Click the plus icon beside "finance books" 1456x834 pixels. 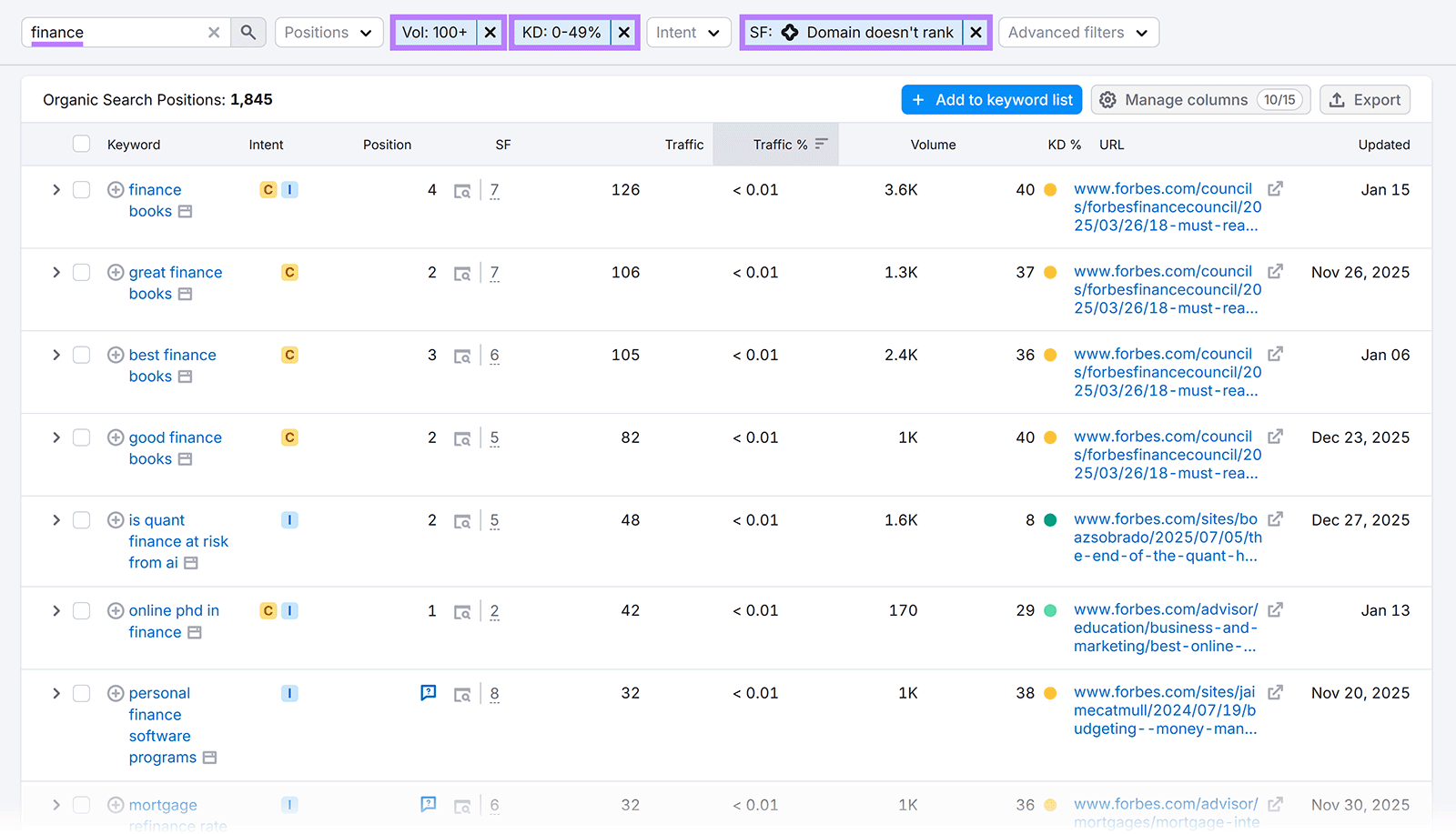[116, 189]
